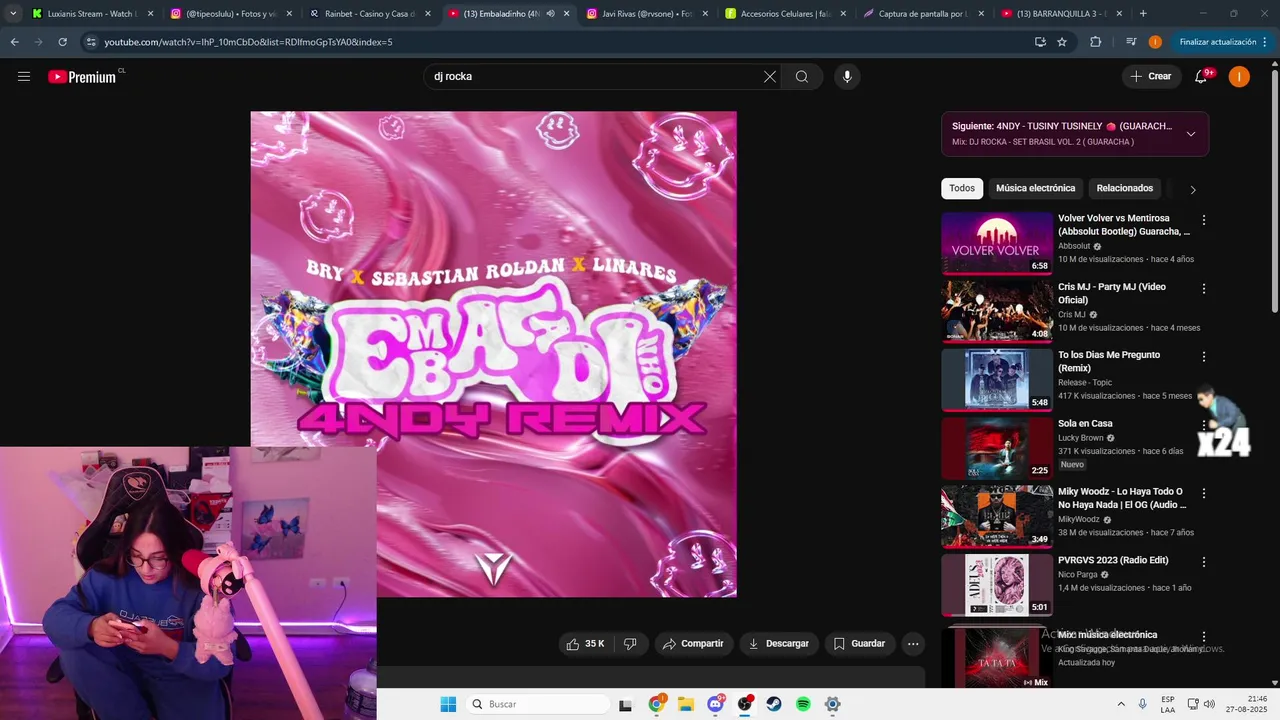Open the media controls icon in toolbar
This screenshot has height=720, width=1280.
pos(1131,42)
